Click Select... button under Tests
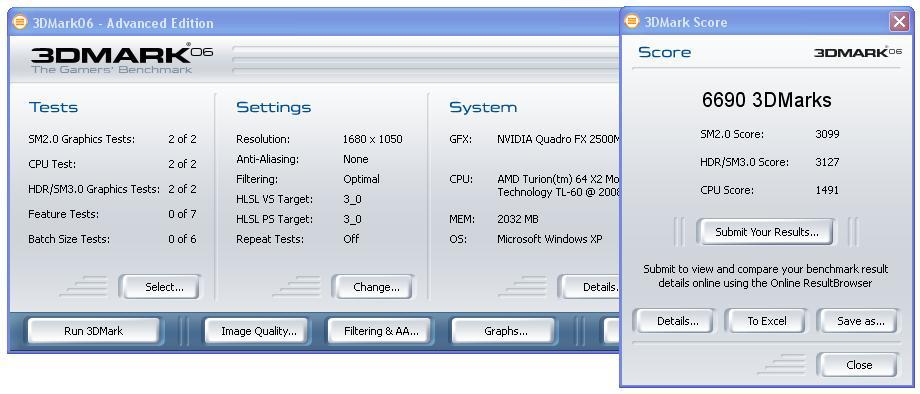920x394 pixels. tap(160, 287)
